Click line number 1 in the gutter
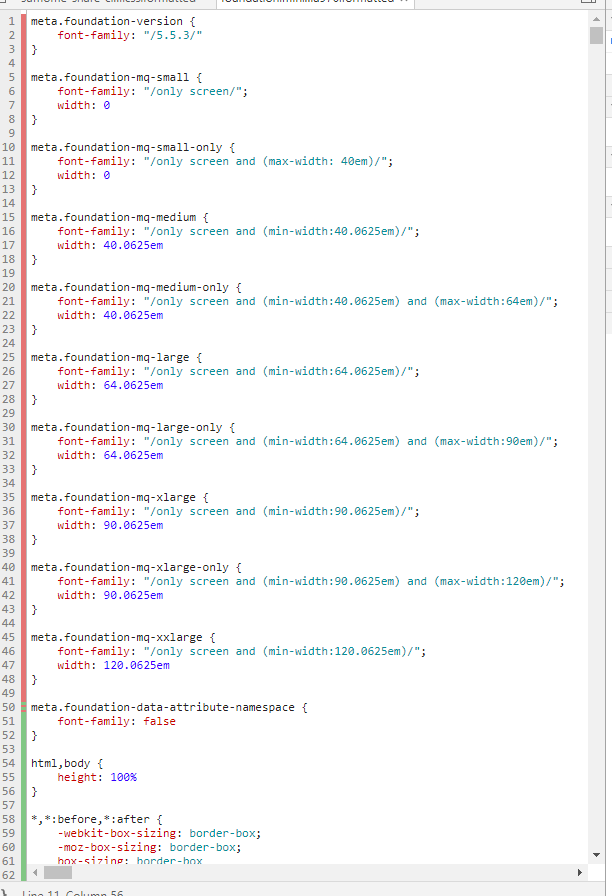 [11, 21]
